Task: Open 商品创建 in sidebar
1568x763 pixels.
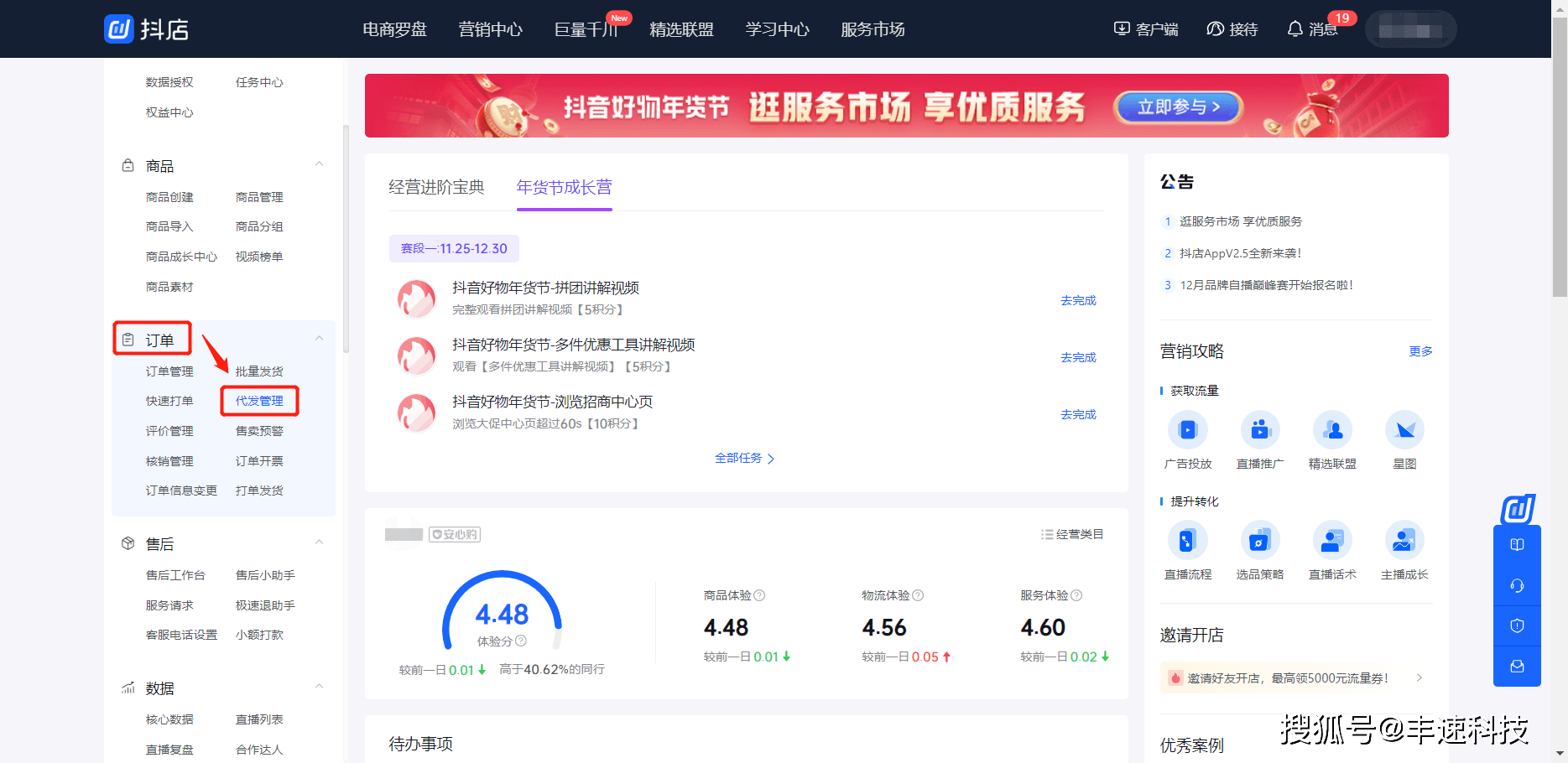Action: 169,197
